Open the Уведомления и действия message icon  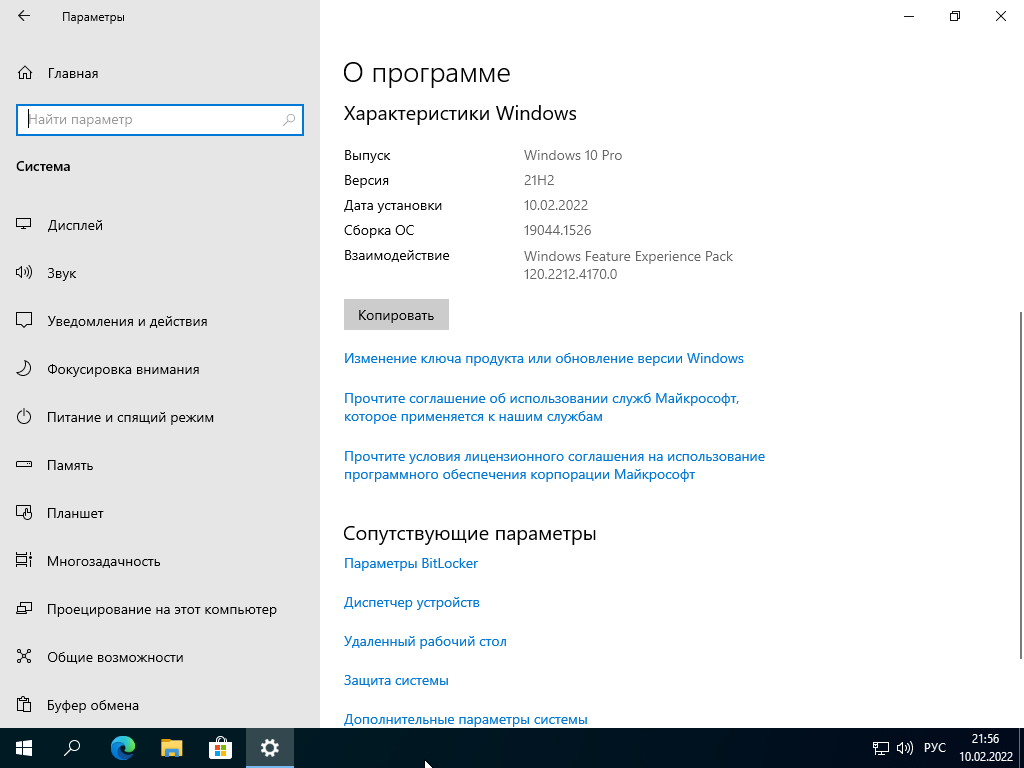(24, 321)
